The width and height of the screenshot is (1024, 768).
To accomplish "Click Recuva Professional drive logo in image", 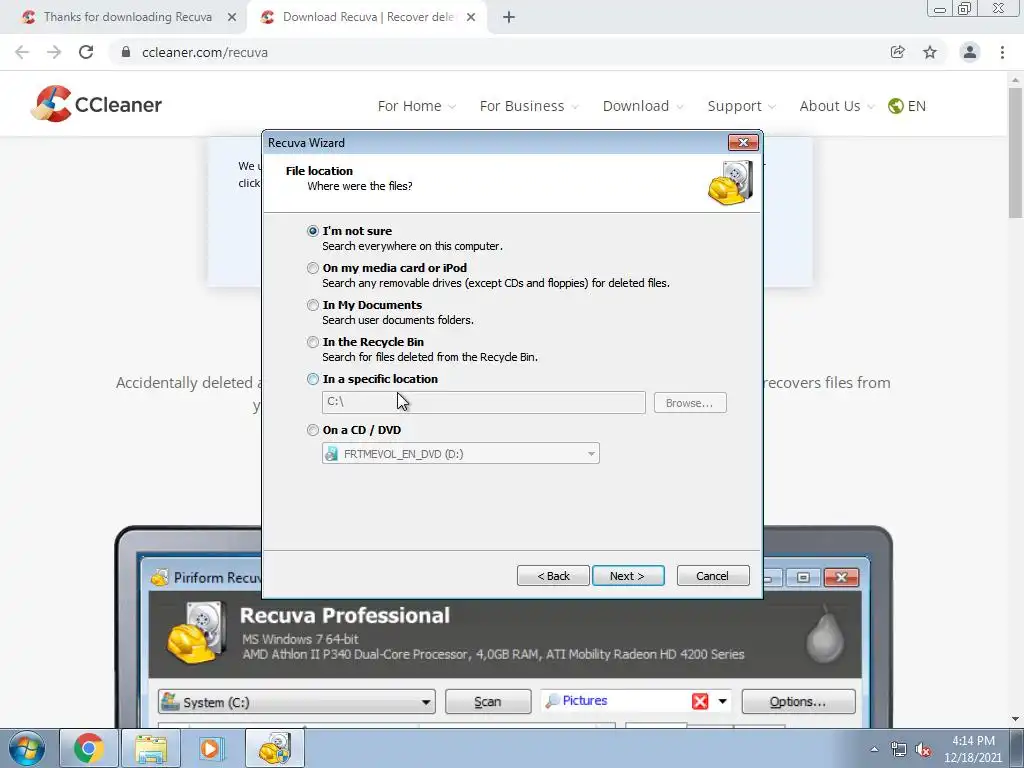I will pyautogui.click(x=198, y=633).
